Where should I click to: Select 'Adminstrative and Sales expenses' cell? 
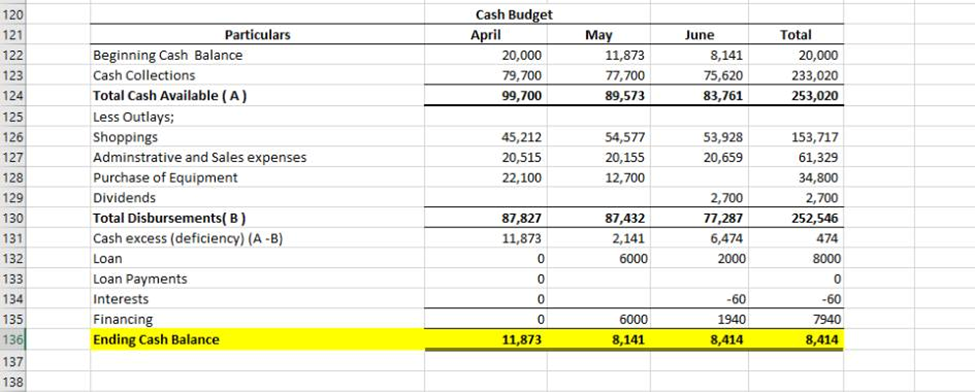(x=257, y=157)
